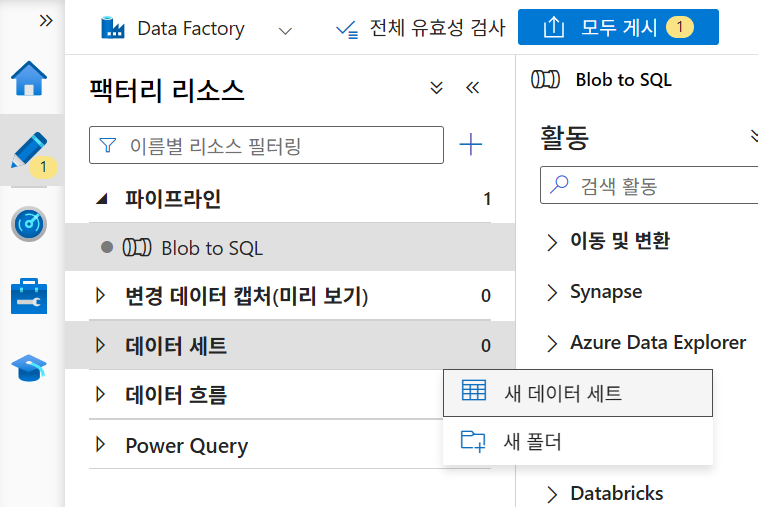Expand all factory resources chevrons
The height and width of the screenshot is (507, 758).
coord(437,87)
